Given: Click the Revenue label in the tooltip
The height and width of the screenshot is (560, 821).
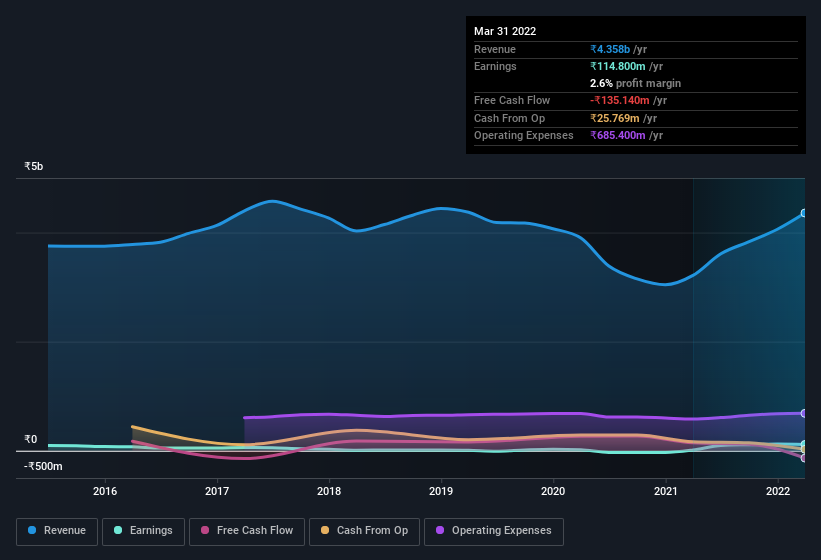Looking at the screenshot, I should [x=495, y=49].
